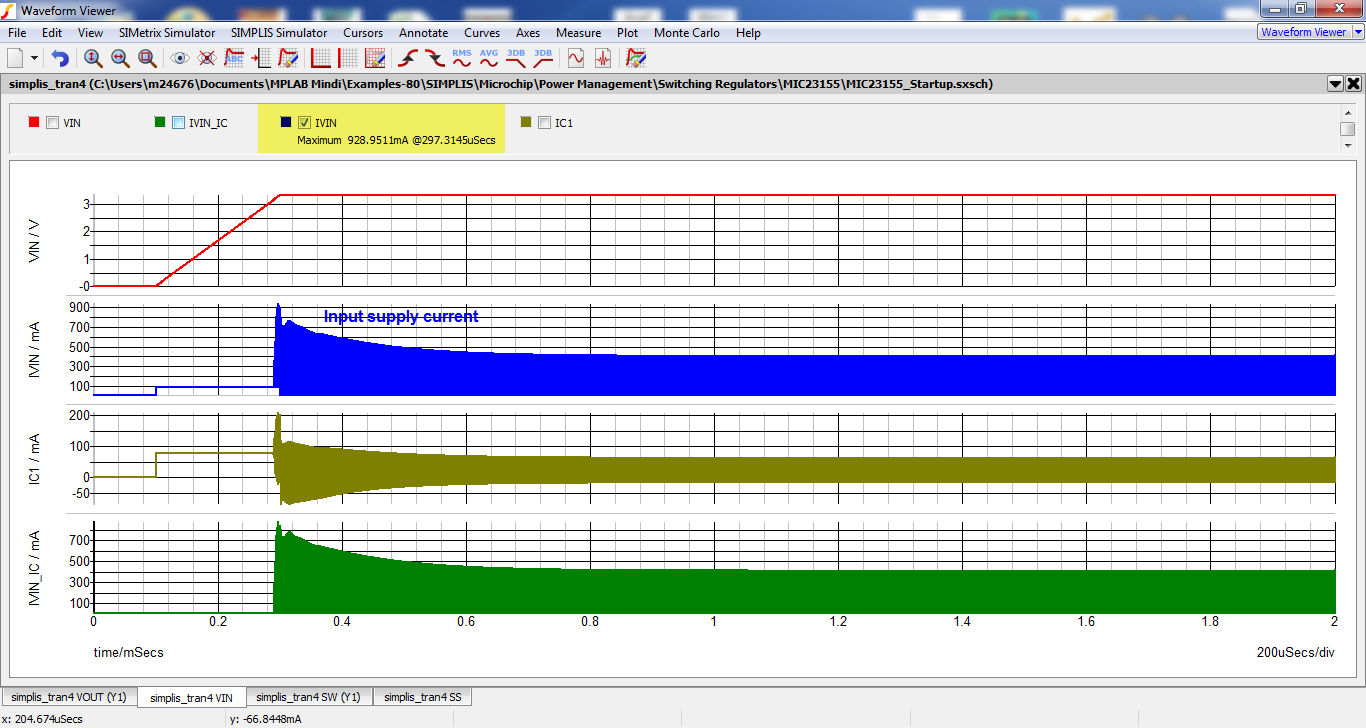Click the Show curves eye icon
This screenshot has width=1366, height=728.
point(180,58)
